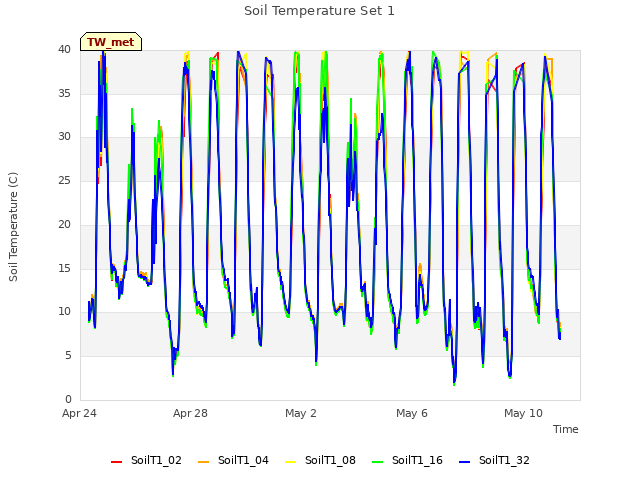The image size is (640, 480).
Task: Toggle the SoilT1_02 legend entry
Action: [x=146, y=460]
